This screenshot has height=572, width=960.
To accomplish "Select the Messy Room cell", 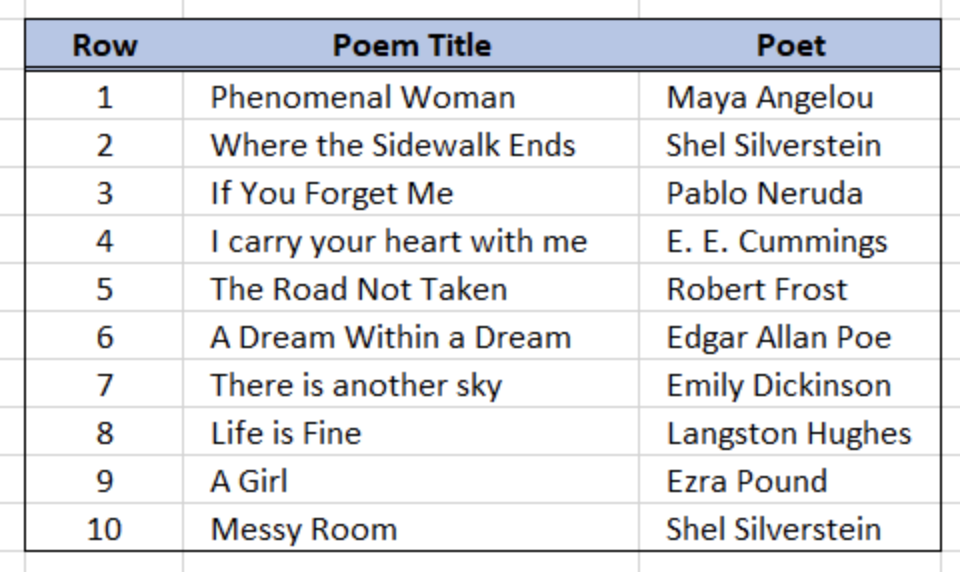I will 411,528.
